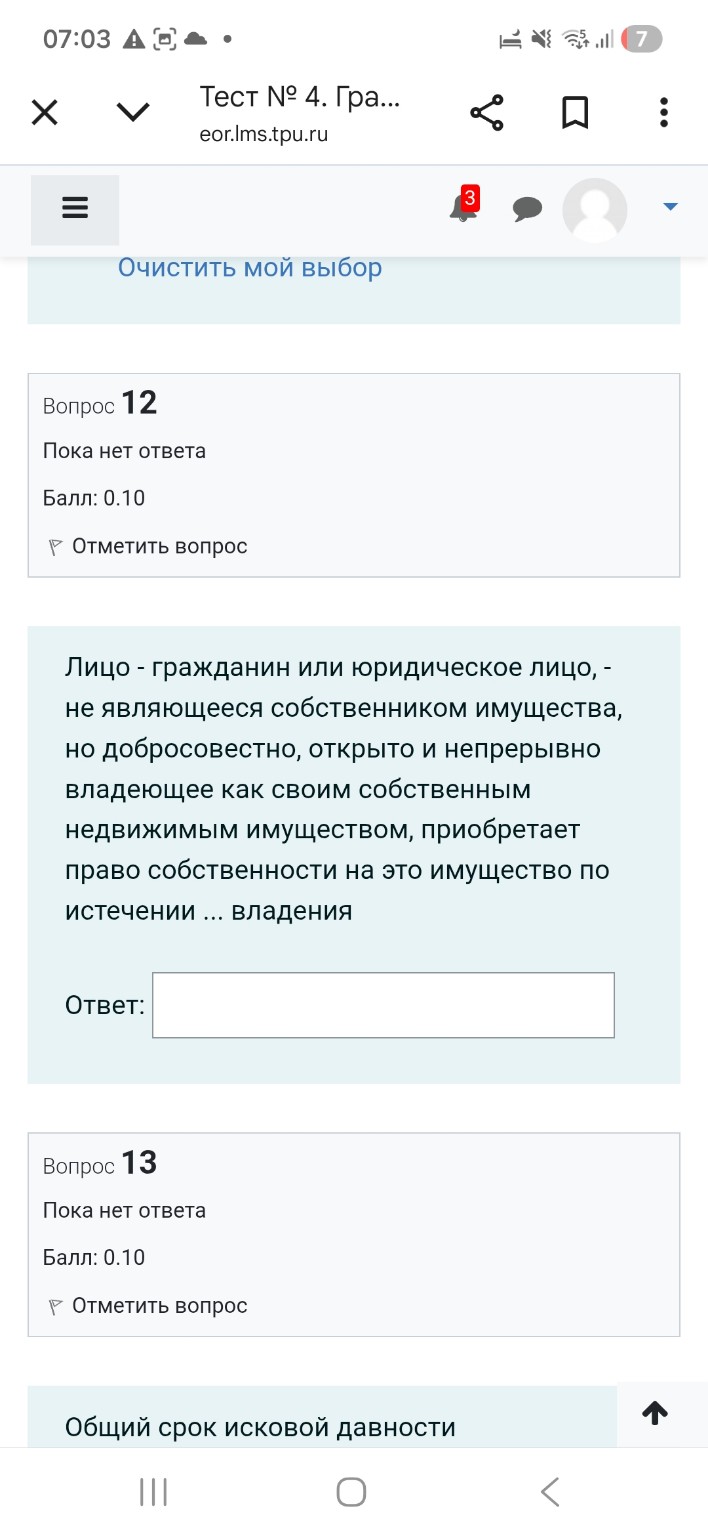Bookmark the current test page
Viewport: 708px width, 1536px height.
click(575, 112)
